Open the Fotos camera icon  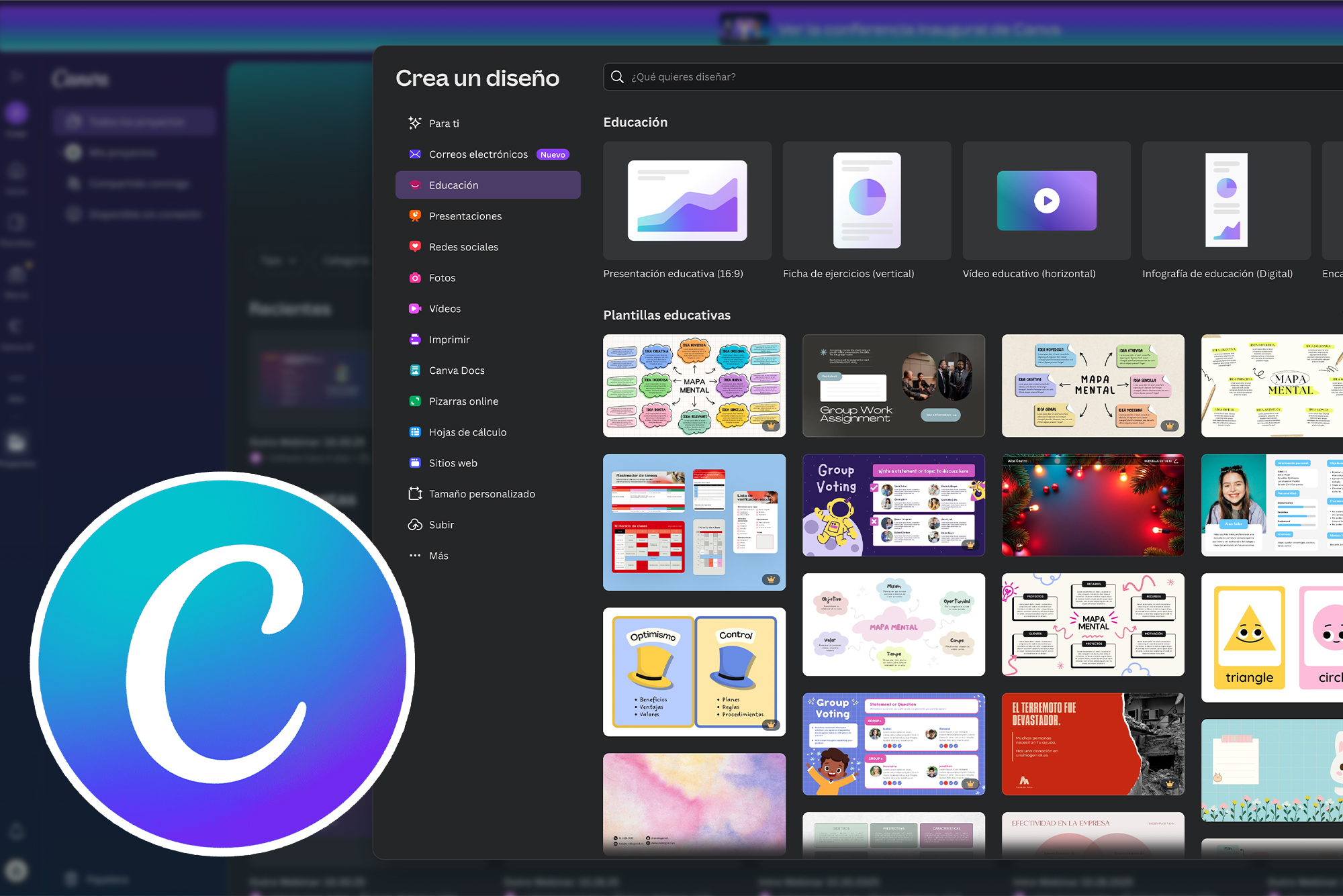415,278
